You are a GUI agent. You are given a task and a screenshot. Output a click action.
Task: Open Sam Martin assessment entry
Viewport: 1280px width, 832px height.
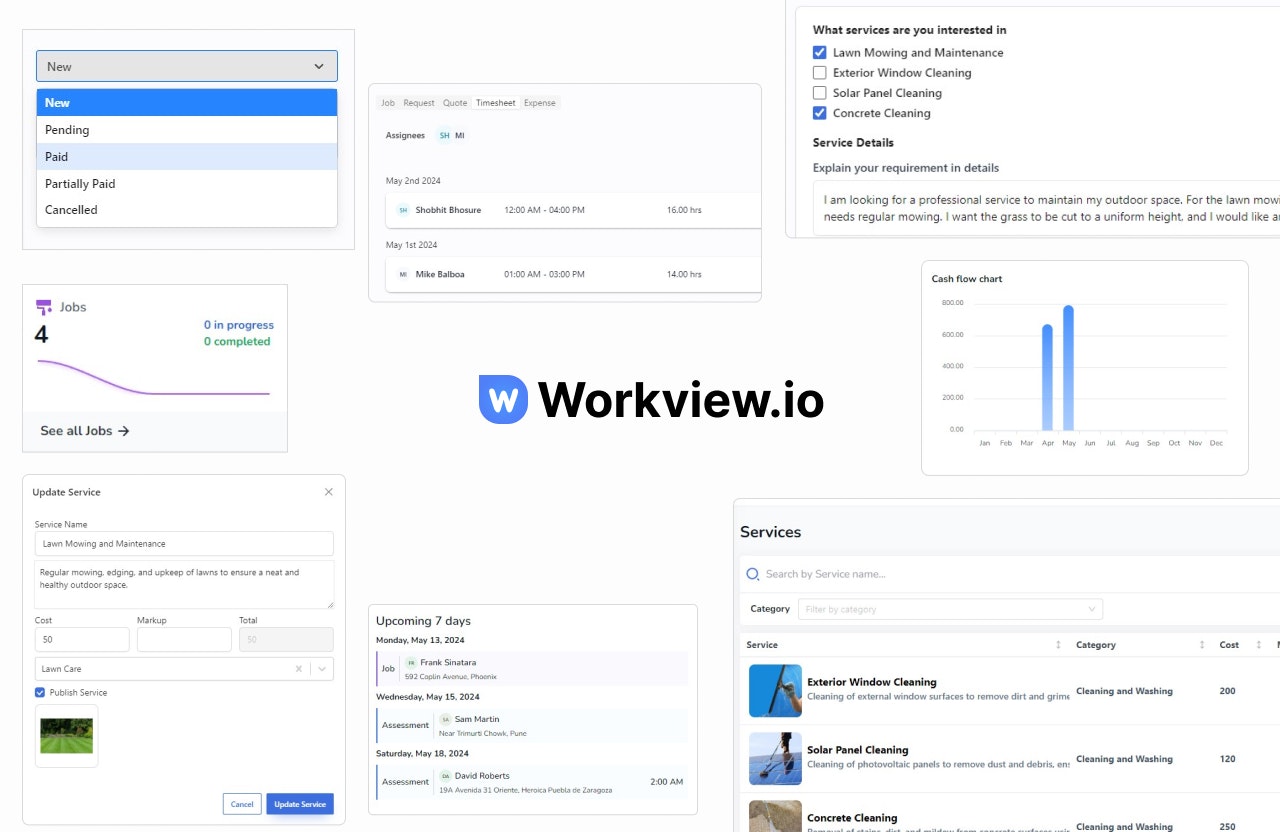532,725
